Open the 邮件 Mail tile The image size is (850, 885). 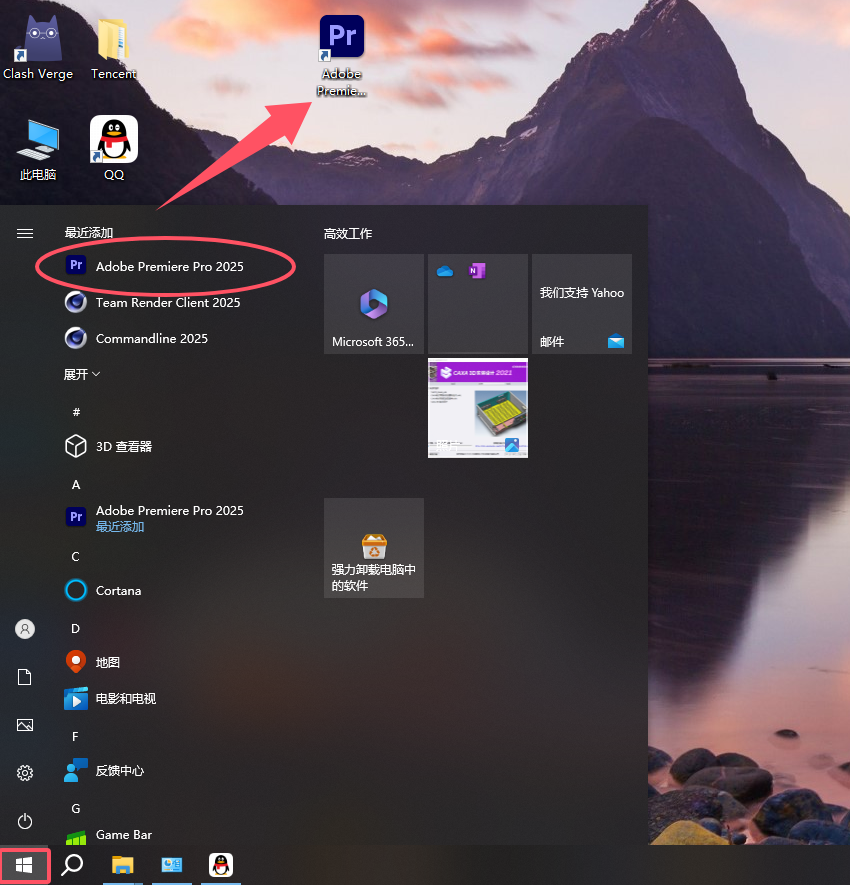[x=582, y=304]
